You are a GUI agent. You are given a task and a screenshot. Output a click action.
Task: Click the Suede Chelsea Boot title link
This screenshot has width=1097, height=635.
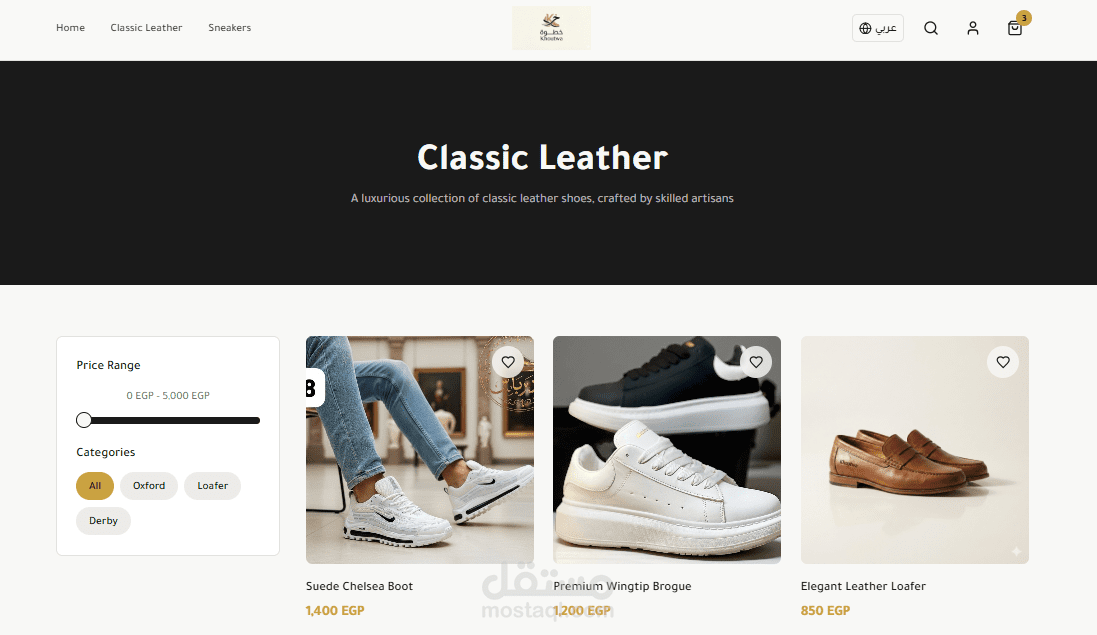(x=359, y=586)
